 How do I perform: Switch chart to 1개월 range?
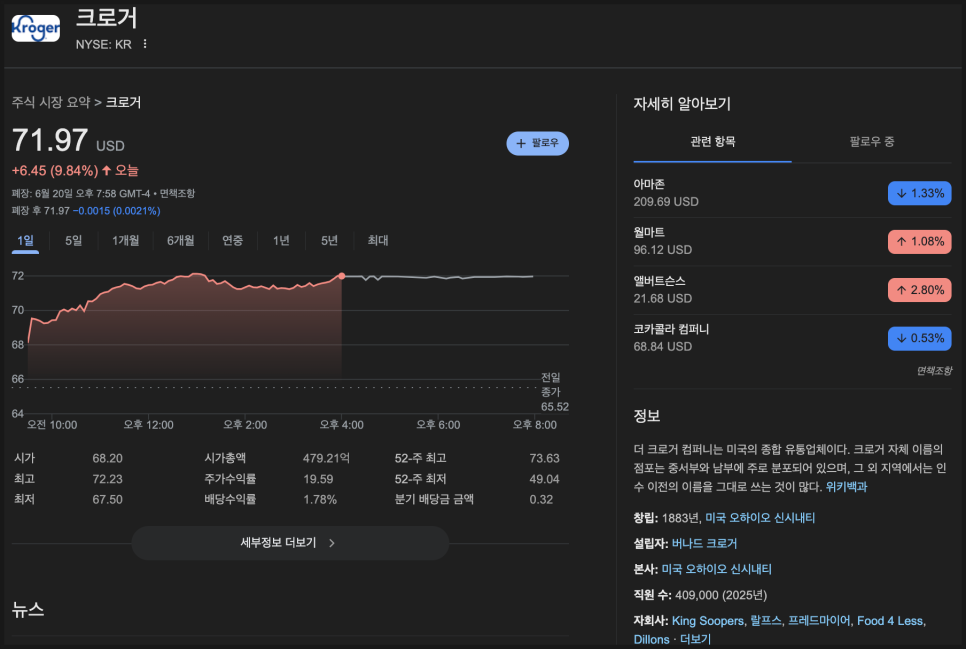click(126, 240)
